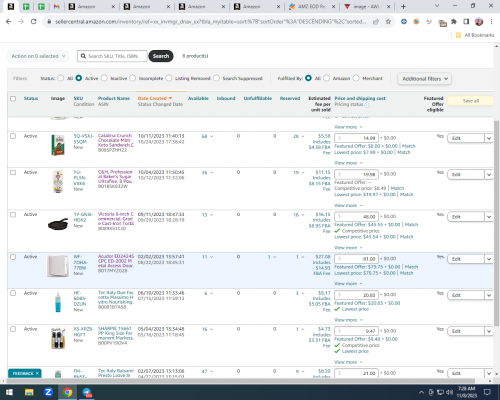
Task: Open the Action on 0 selected dropdown
Action: click(38, 56)
